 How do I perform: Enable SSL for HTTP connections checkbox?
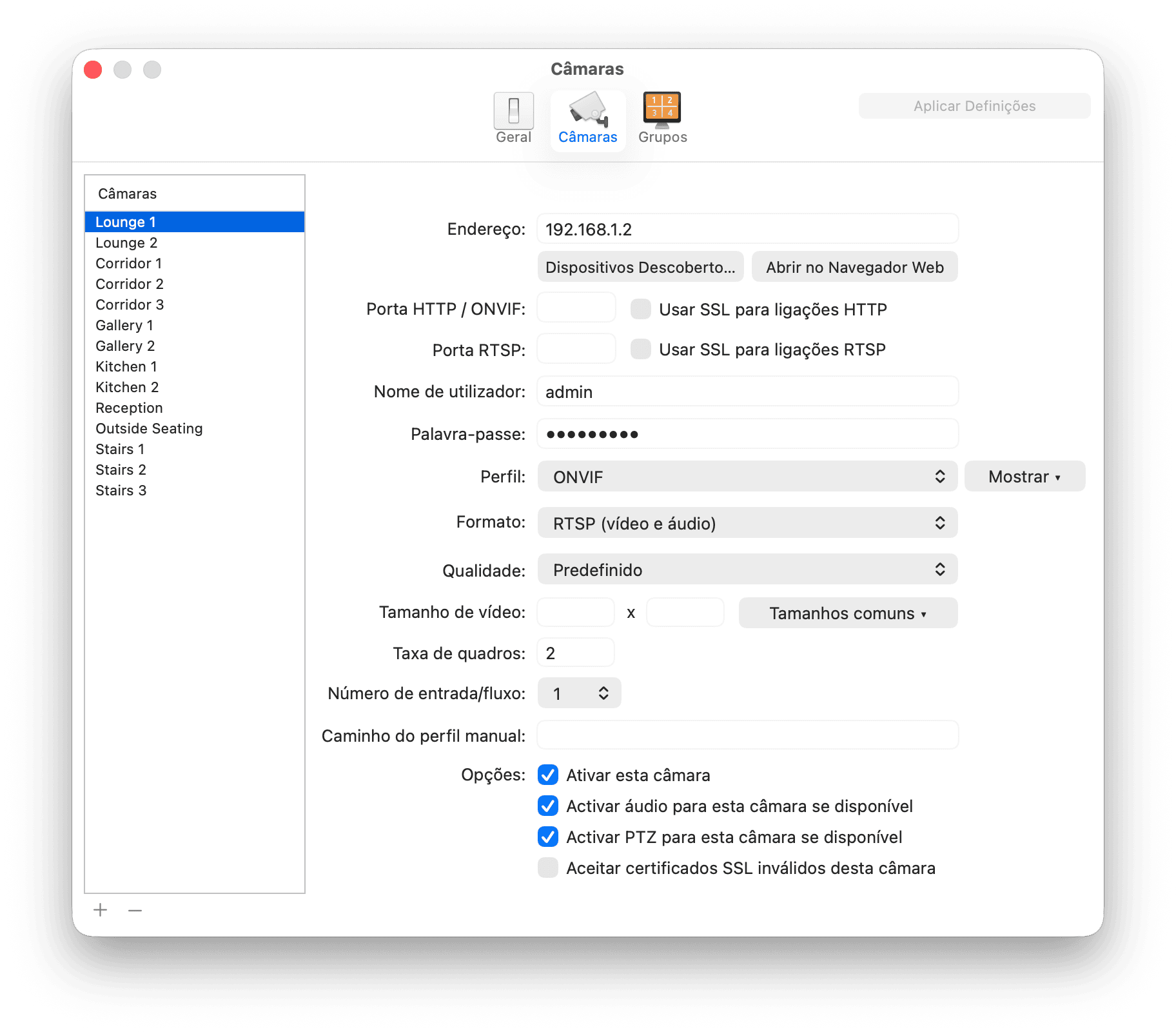pyautogui.click(x=640, y=309)
